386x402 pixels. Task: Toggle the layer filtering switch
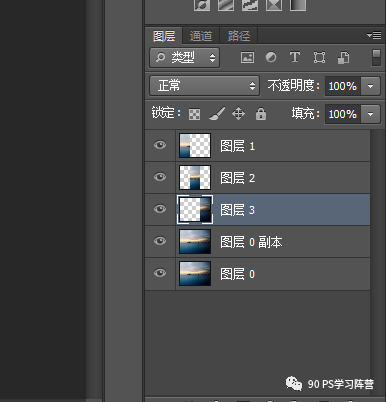[x=376, y=58]
